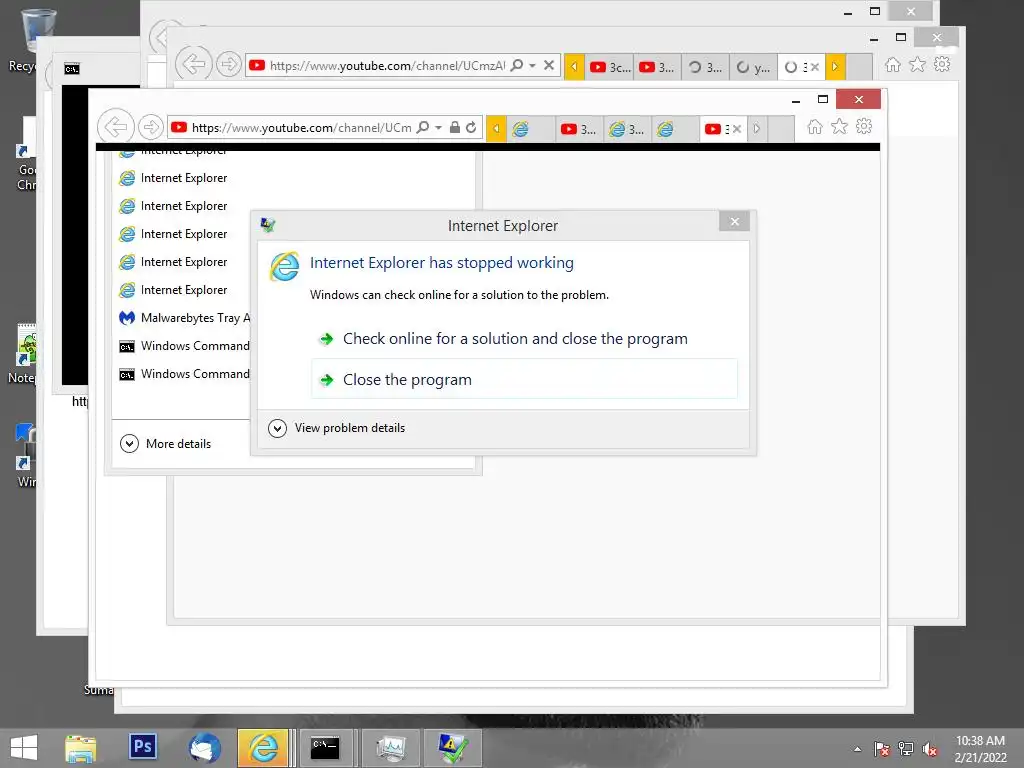The height and width of the screenshot is (768, 1024).
Task: Open Thunderbird from the taskbar
Action: (x=204, y=748)
